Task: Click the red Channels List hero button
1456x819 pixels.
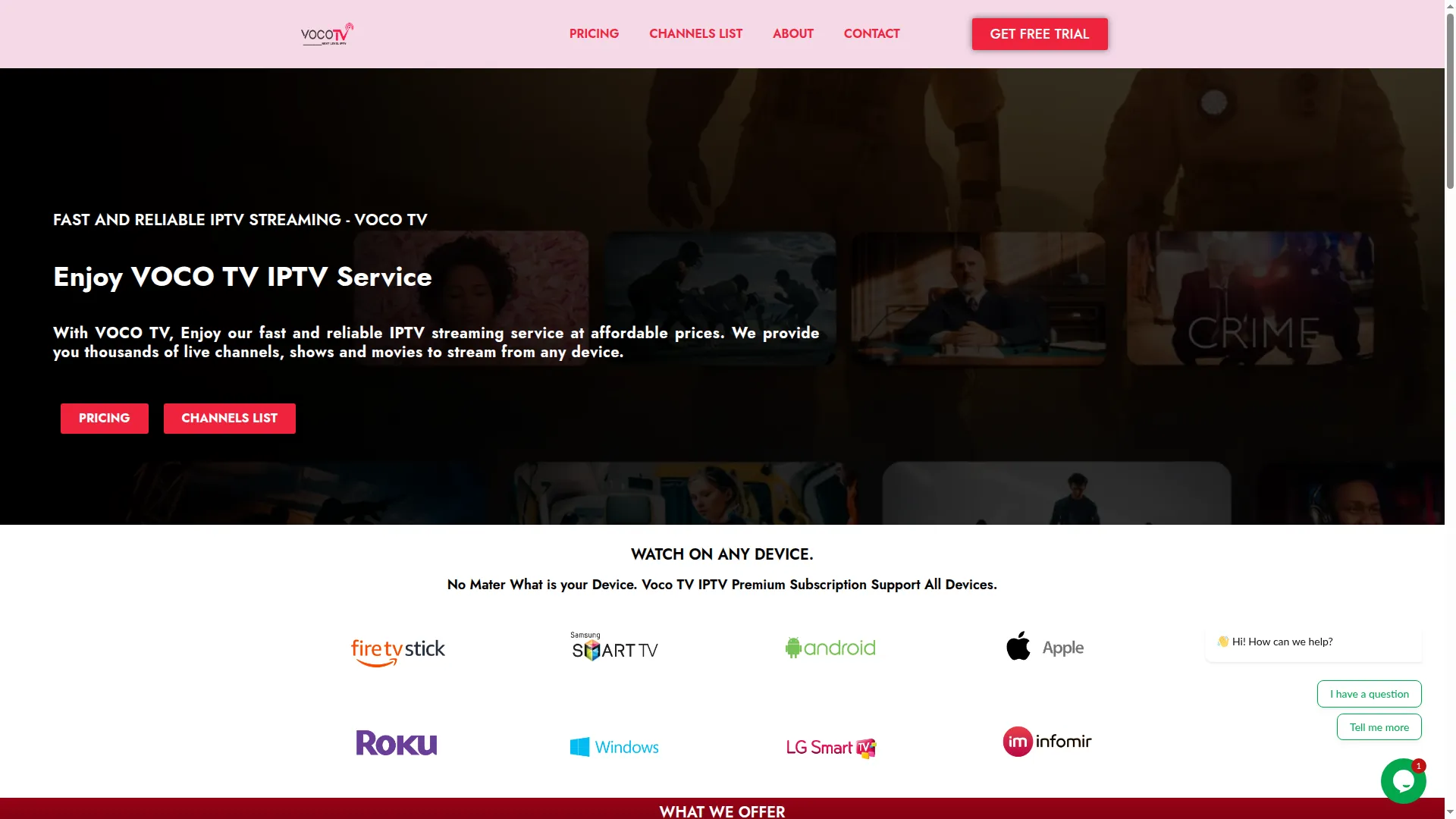Action: [x=229, y=419]
